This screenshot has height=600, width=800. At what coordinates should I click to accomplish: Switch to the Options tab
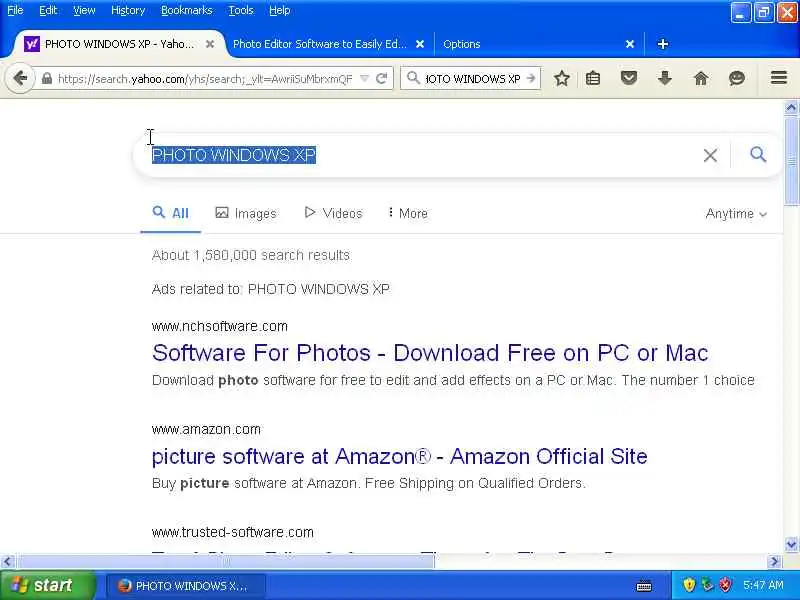462,44
